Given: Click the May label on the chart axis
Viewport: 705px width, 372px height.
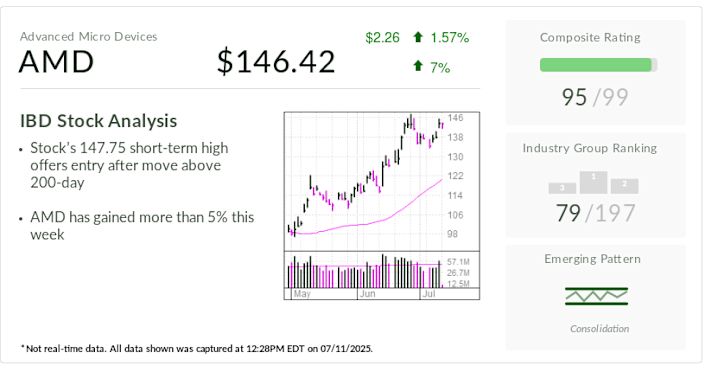Looking at the screenshot, I should 302,294.
